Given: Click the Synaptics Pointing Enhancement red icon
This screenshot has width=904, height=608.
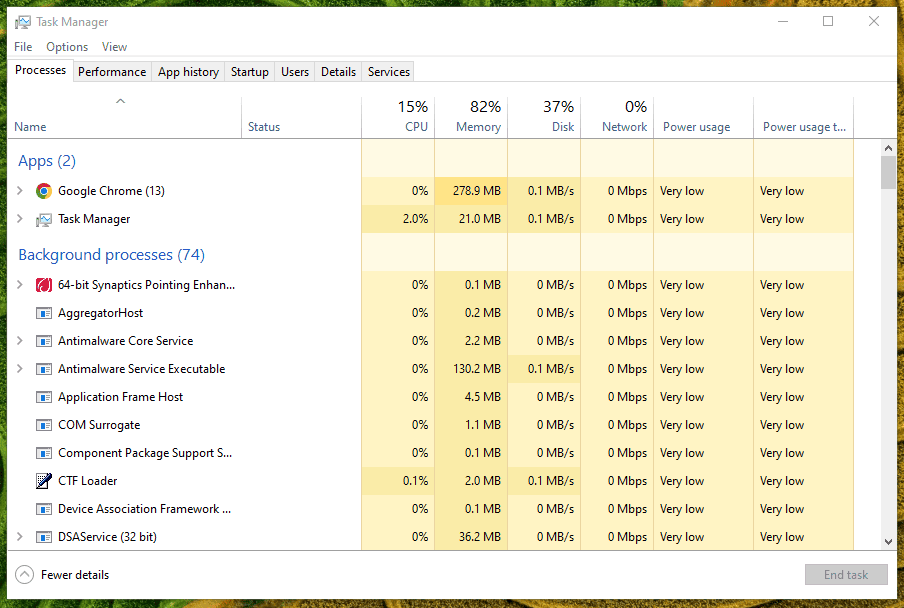Looking at the screenshot, I should [x=44, y=285].
